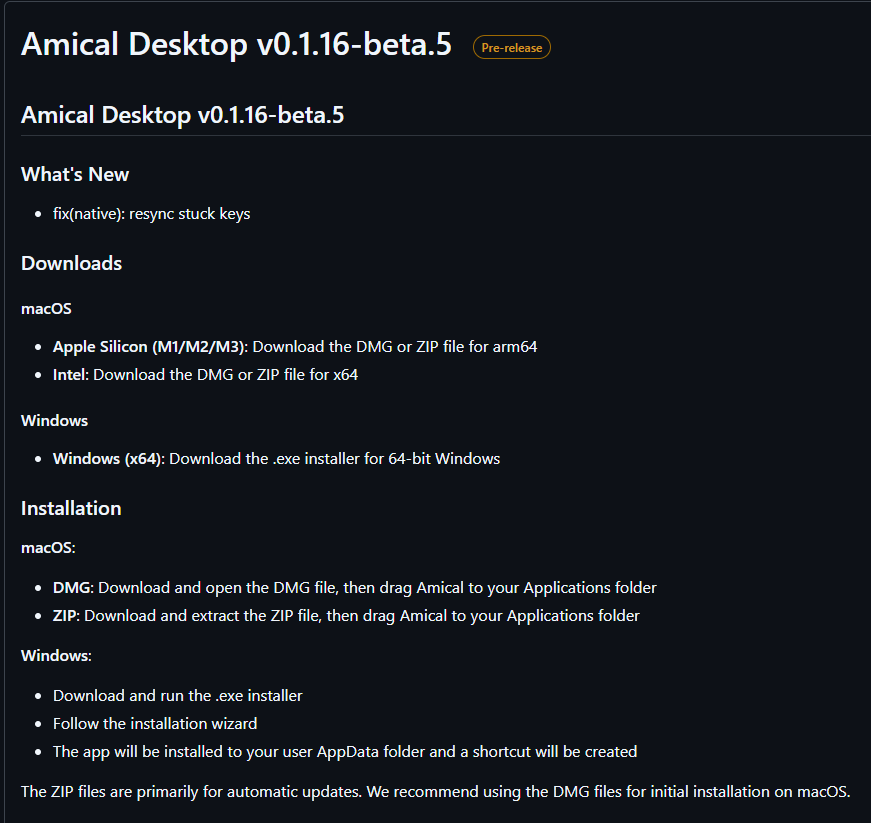Image resolution: width=871 pixels, height=823 pixels.
Task: Click 'Windows:' subheading under Installation
Action: click(x=57, y=655)
